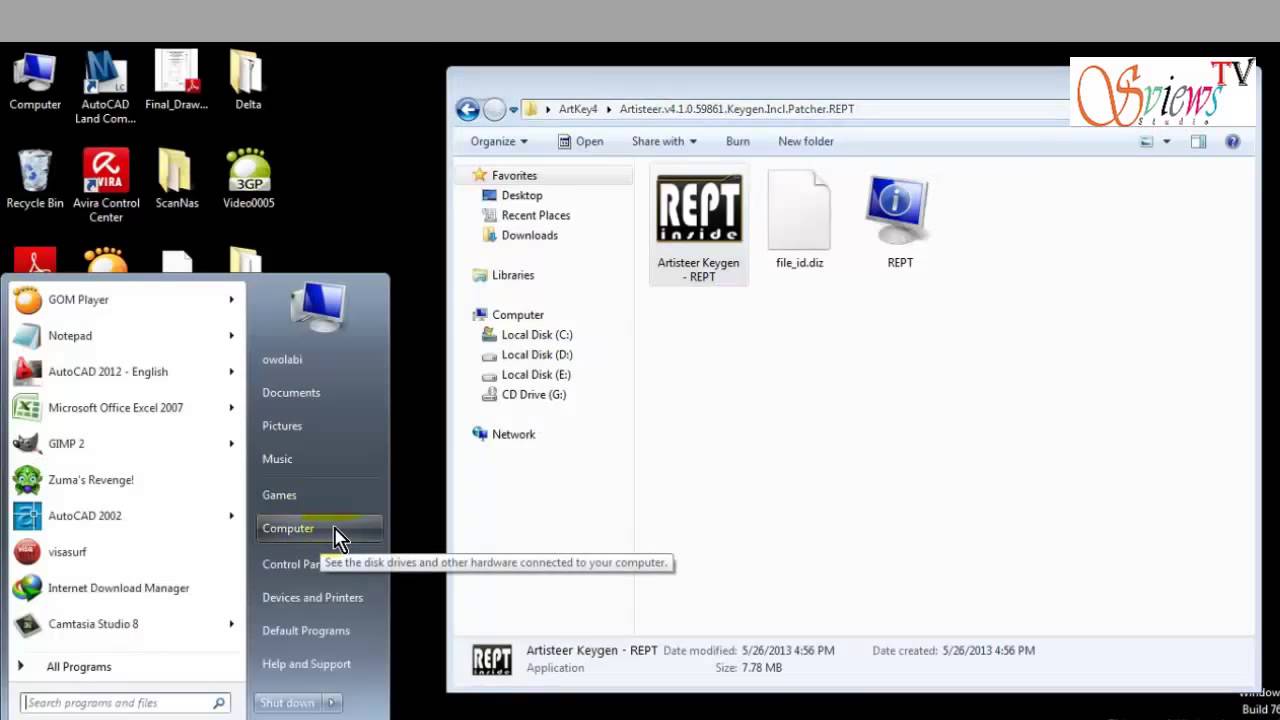This screenshot has width=1280, height=720.
Task: Click ArtKey4 in the address bar
Action: tap(578, 110)
